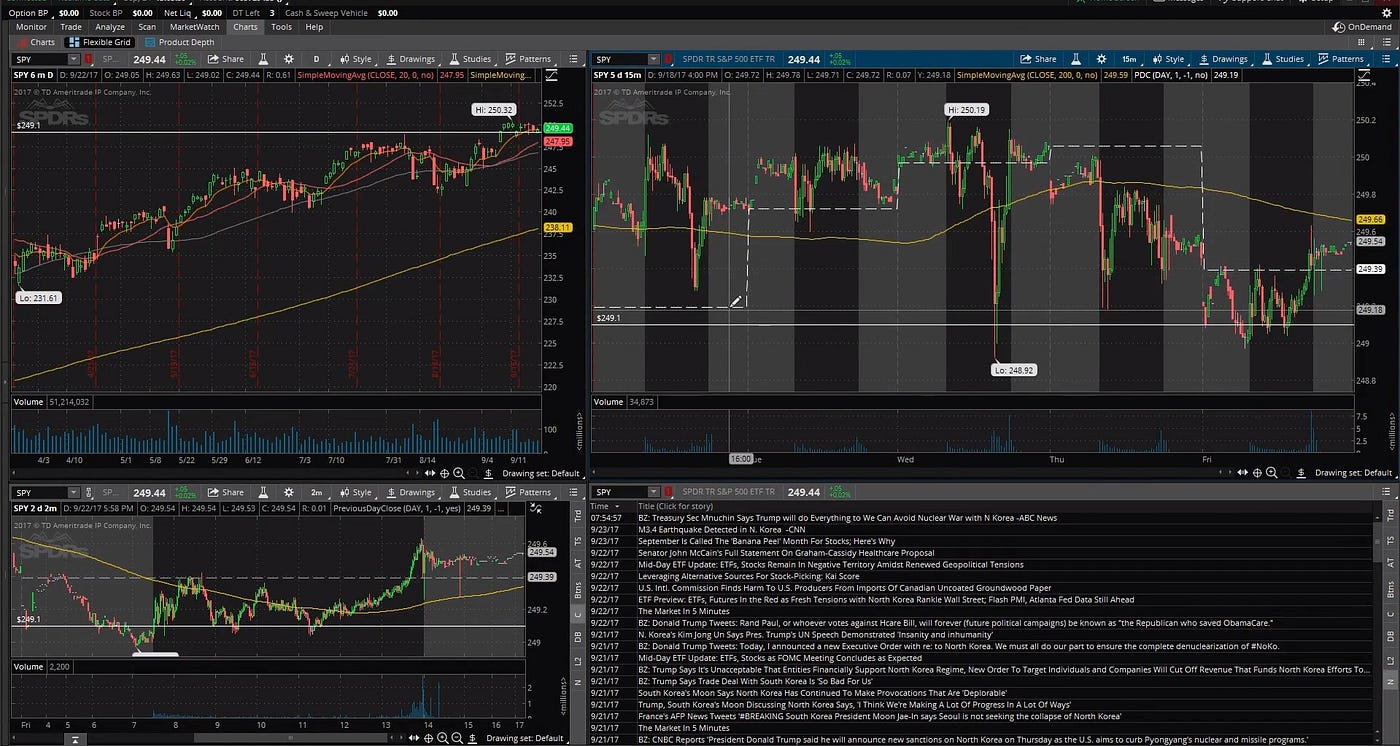Open Drawing set Default under 15m chart
This screenshot has width=1400, height=746.
pos(1353,473)
